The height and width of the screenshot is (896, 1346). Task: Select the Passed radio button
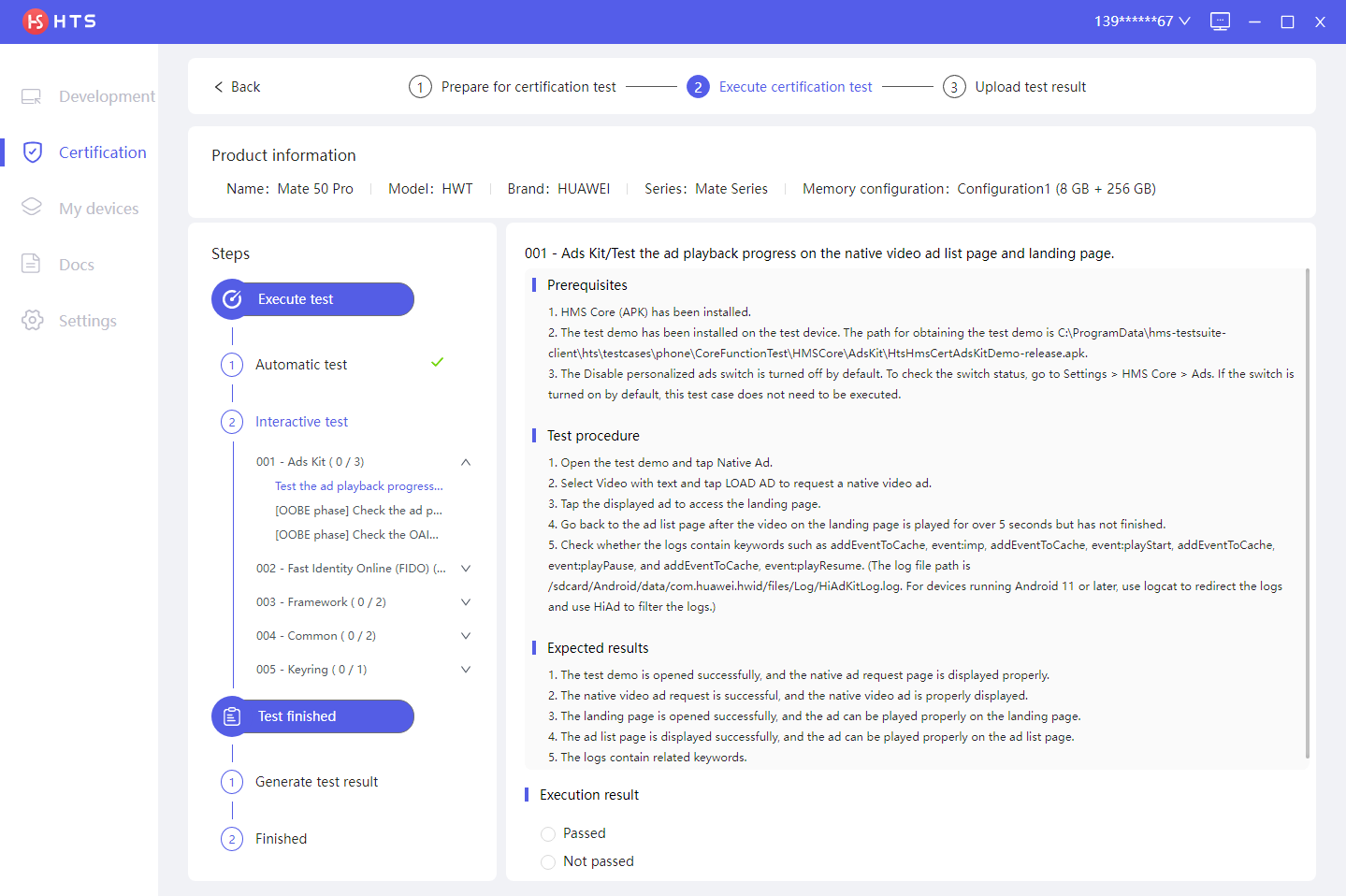coord(548,834)
